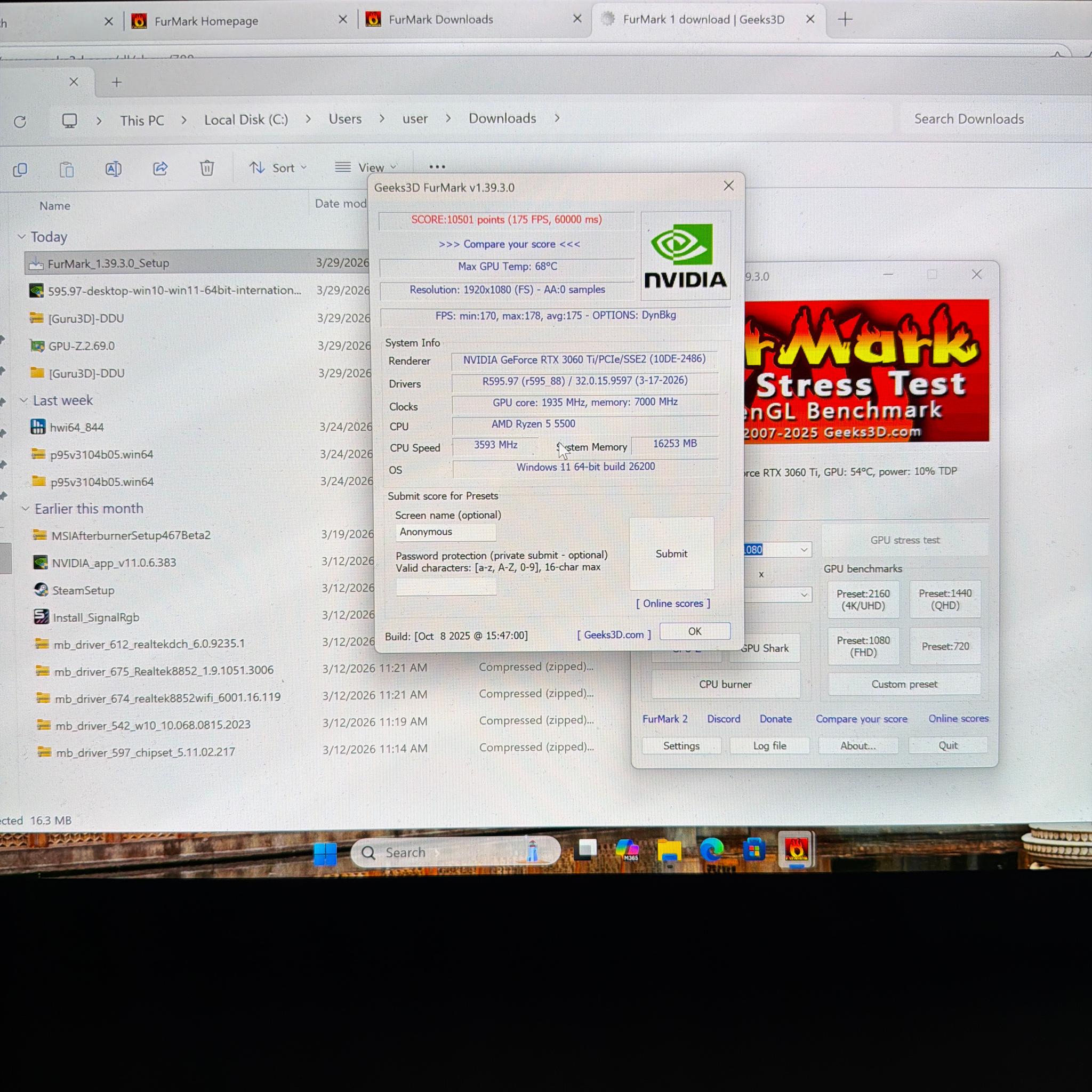Run the Preset:1080 (FHD) benchmark
The image size is (1092, 1092).
click(x=863, y=646)
